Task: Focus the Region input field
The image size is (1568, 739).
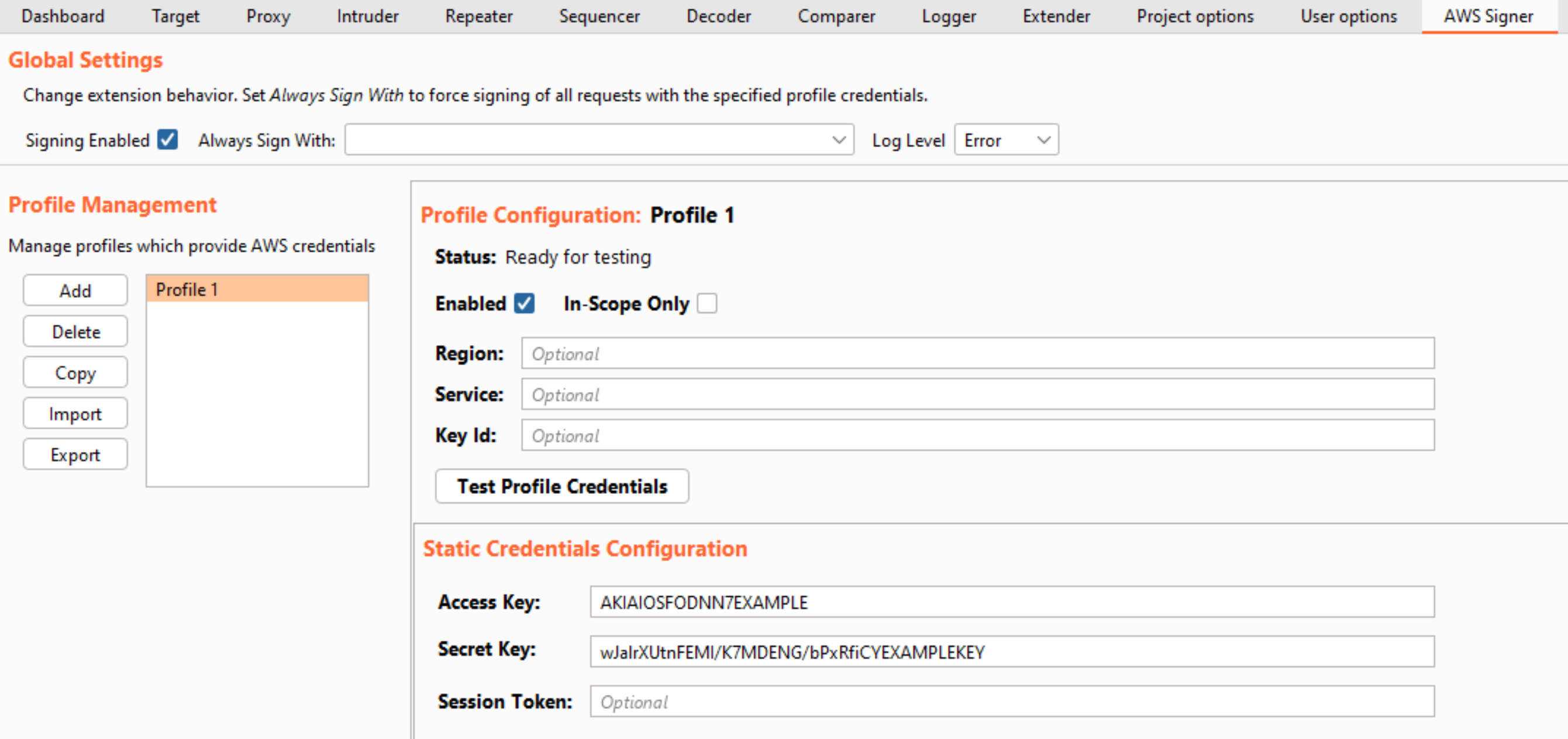Action: [977, 353]
